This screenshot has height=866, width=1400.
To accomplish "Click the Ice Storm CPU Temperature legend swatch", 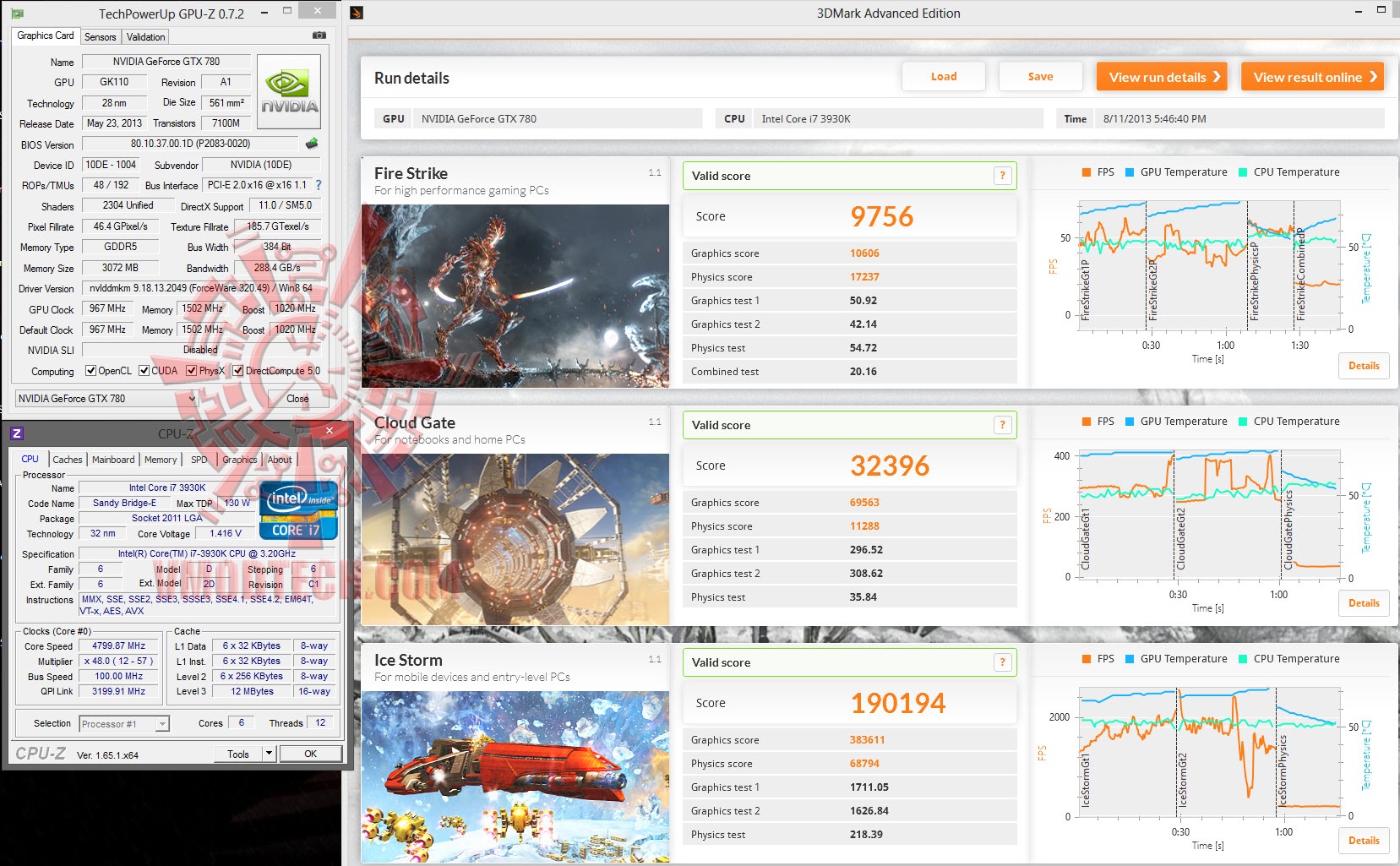I will click(1243, 659).
